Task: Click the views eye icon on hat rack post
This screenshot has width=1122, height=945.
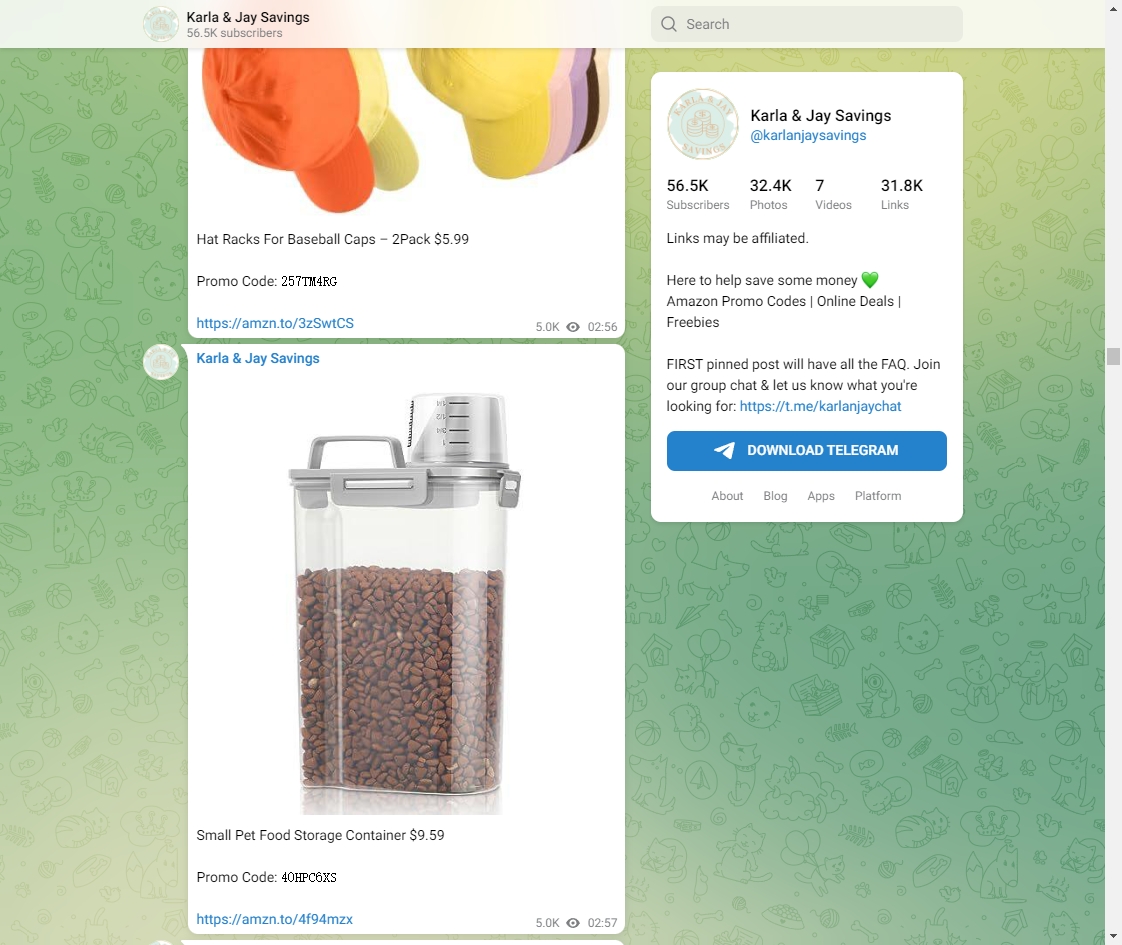Action: (x=573, y=327)
